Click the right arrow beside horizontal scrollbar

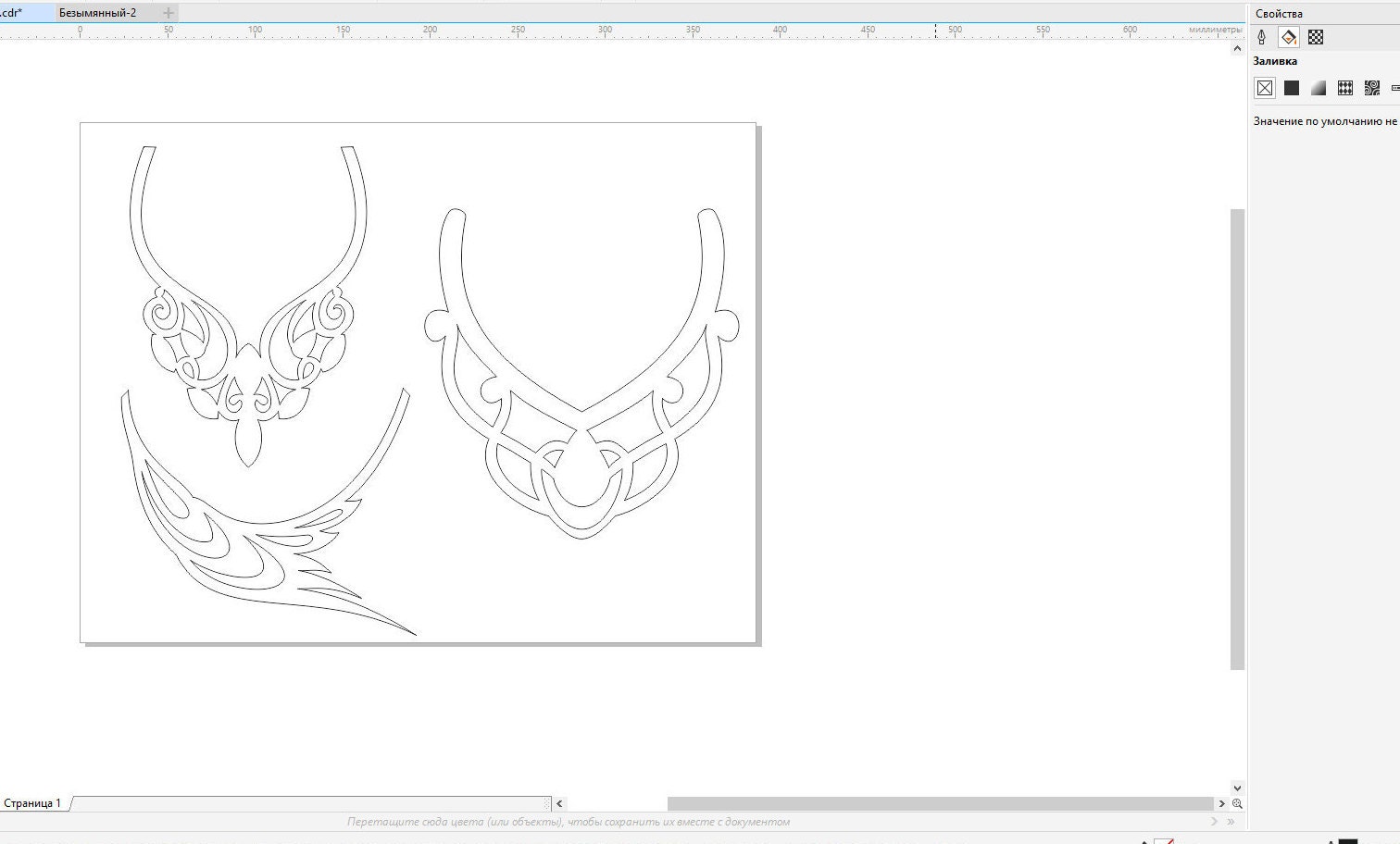[1222, 803]
